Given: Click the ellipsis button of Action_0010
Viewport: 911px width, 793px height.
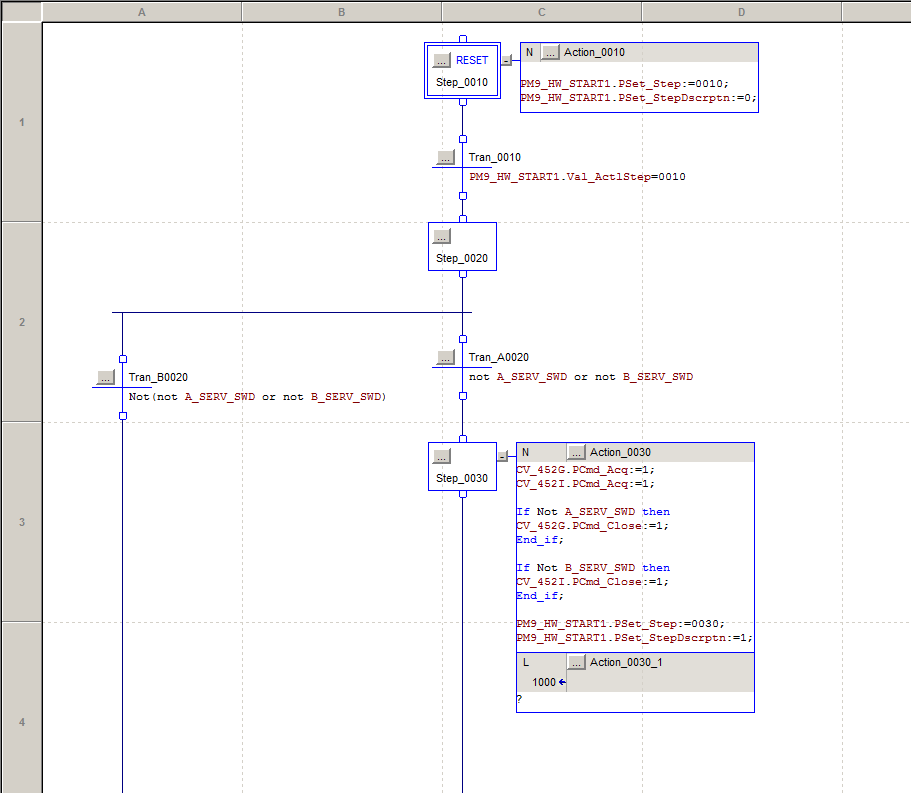Looking at the screenshot, I should [x=550, y=52].
